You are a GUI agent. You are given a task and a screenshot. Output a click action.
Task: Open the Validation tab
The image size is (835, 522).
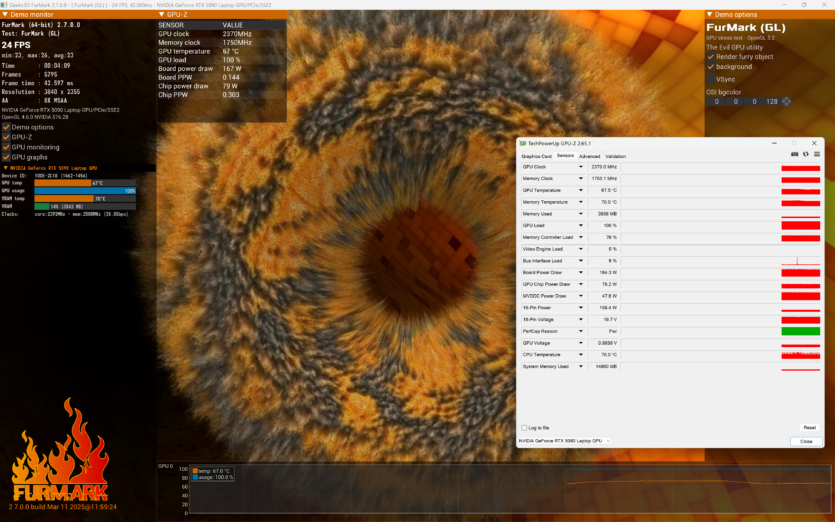[615, 157]
